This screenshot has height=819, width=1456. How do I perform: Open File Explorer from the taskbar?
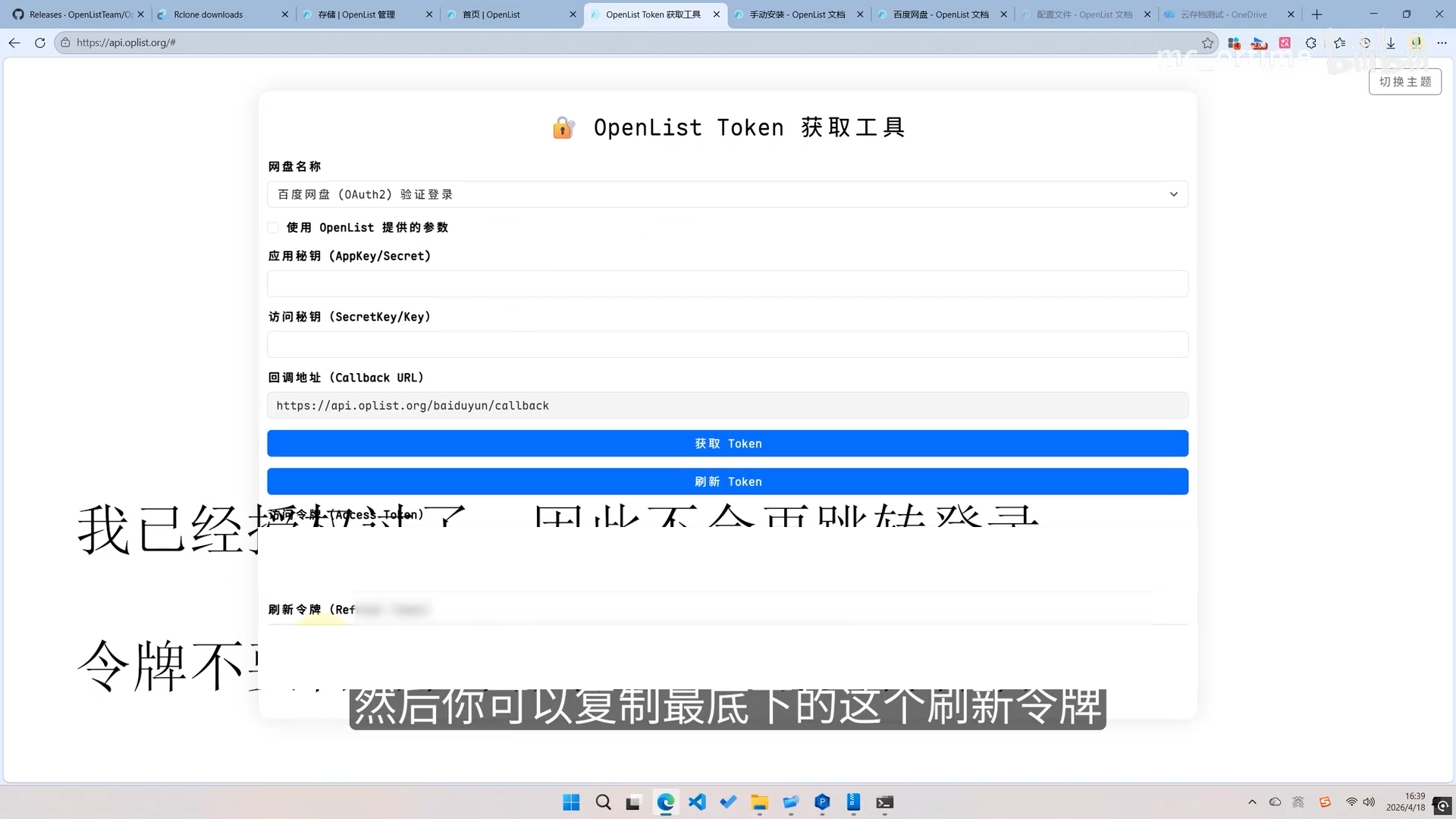click(x=760, y=802)
